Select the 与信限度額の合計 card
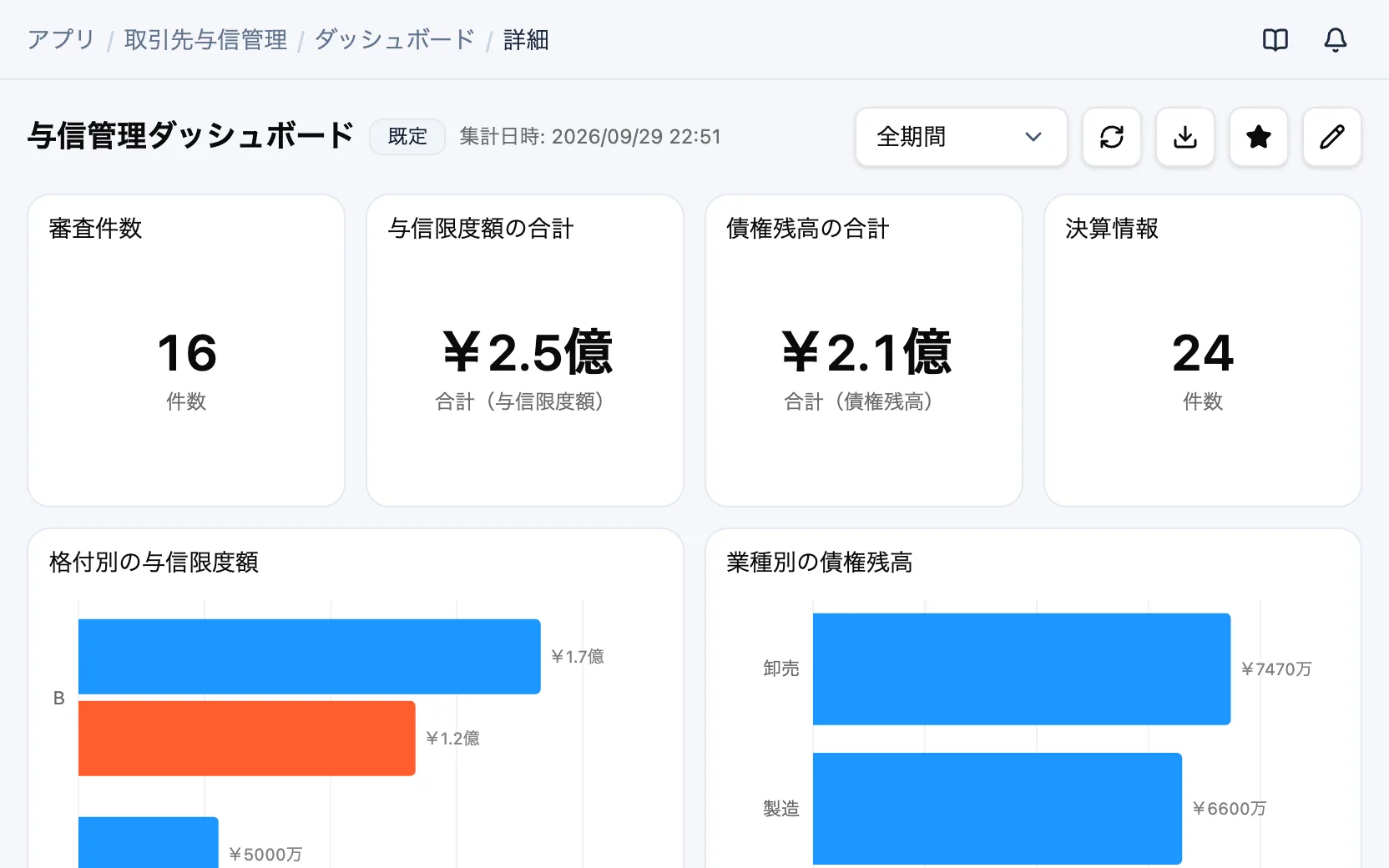The image size is (1389, 868). 525,351
